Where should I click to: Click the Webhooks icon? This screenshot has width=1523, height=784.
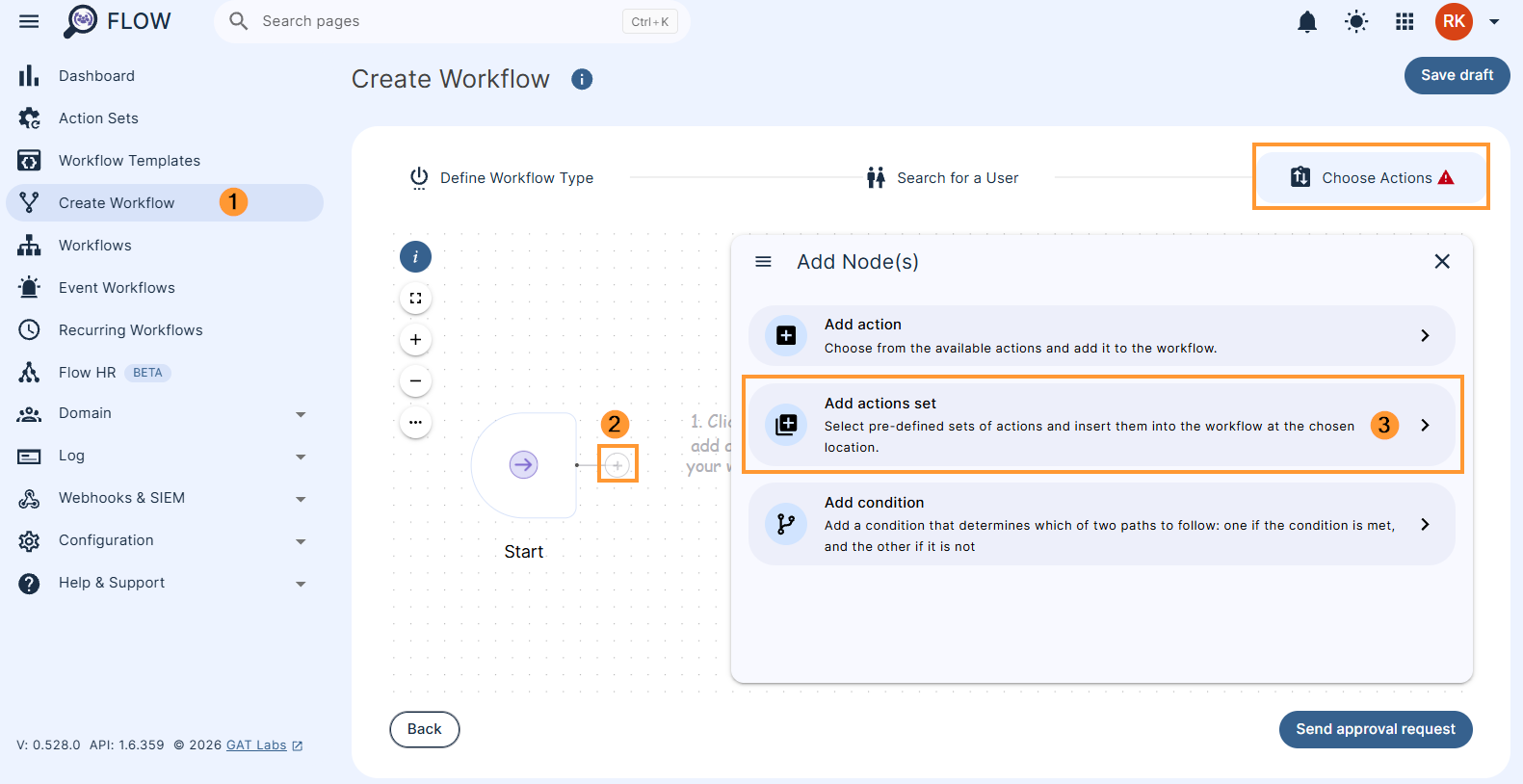coord(29,499)
